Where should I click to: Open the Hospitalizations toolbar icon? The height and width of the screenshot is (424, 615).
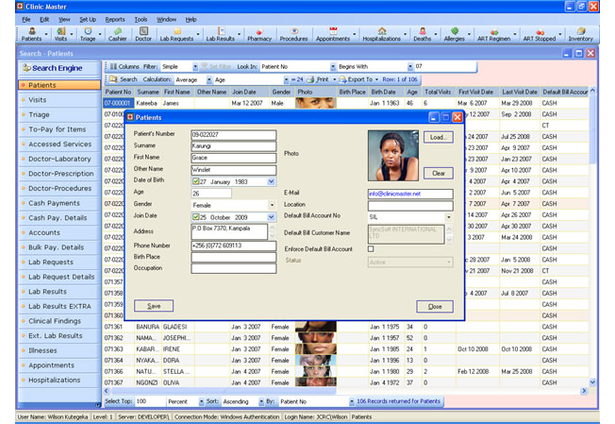tap(382, 35)
